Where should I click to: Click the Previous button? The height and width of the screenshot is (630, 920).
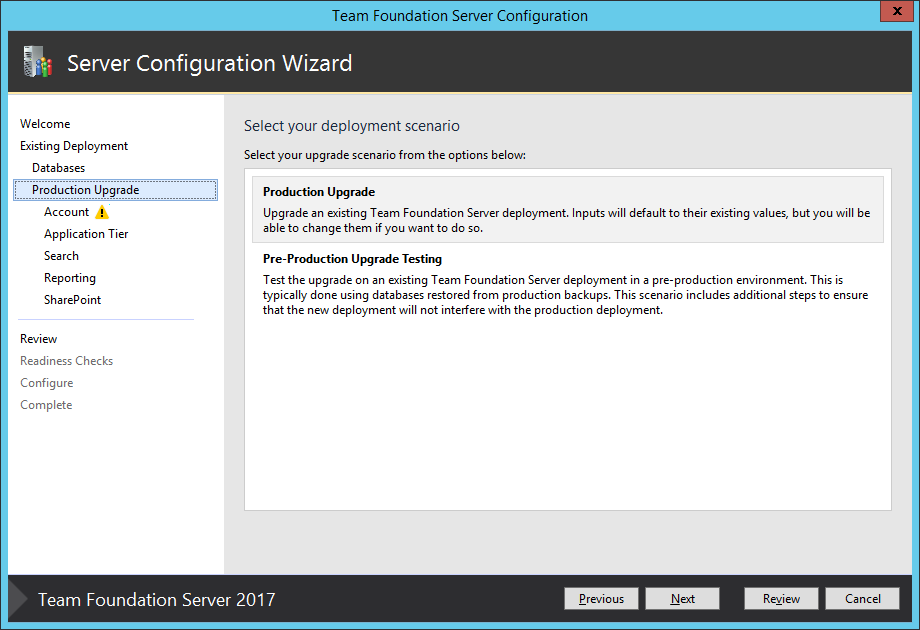(601, 599)
